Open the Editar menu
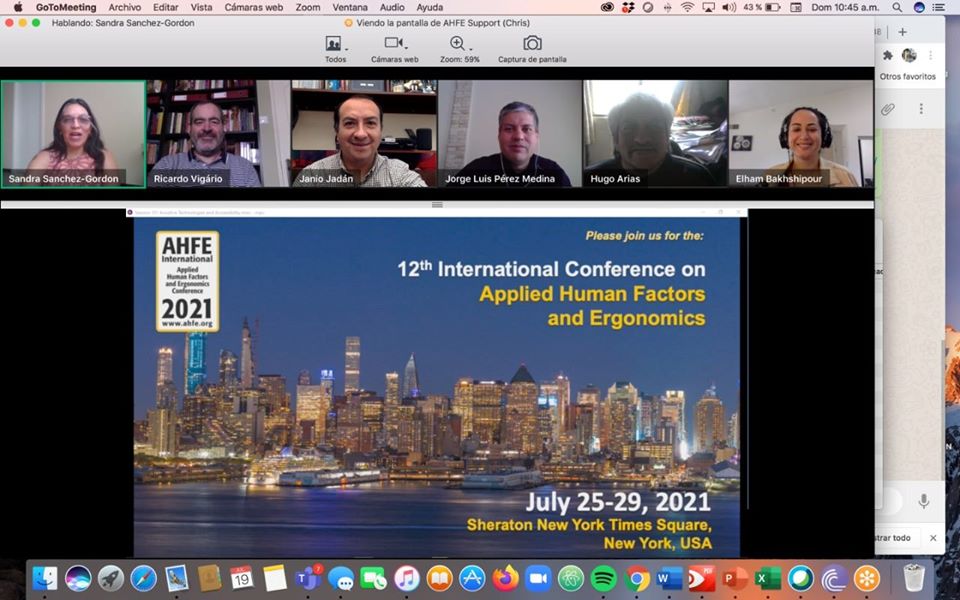Viewport: 960px width, 600px height. coord(165,7)
